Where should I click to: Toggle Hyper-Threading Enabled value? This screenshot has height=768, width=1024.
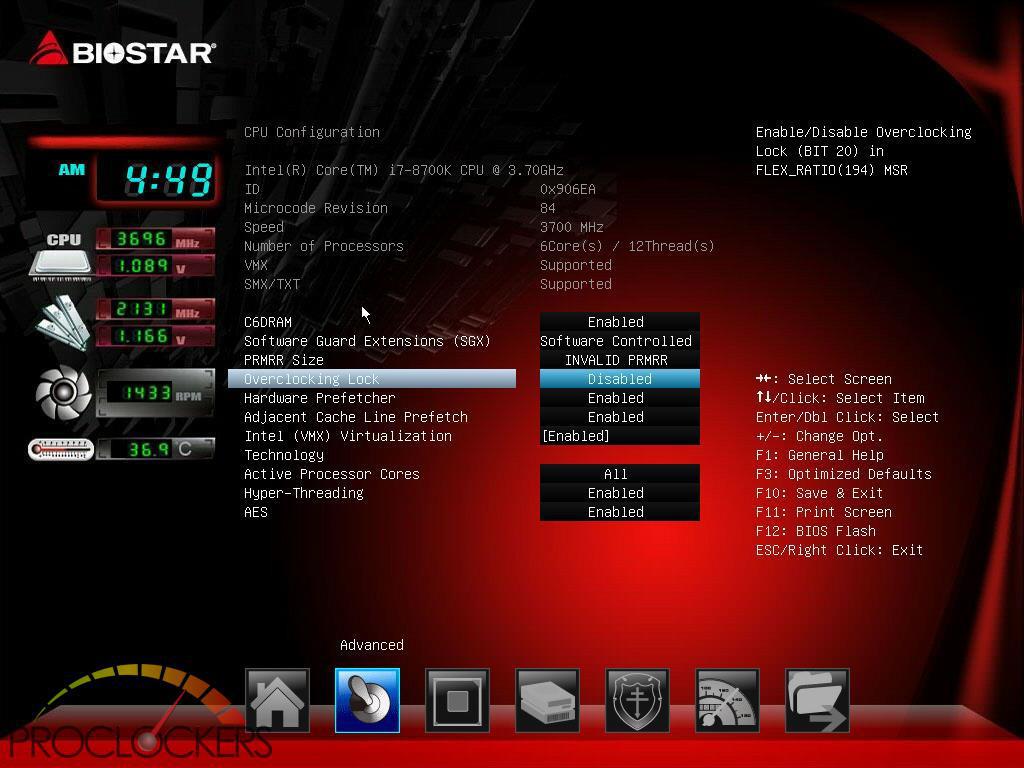(619, 493)
